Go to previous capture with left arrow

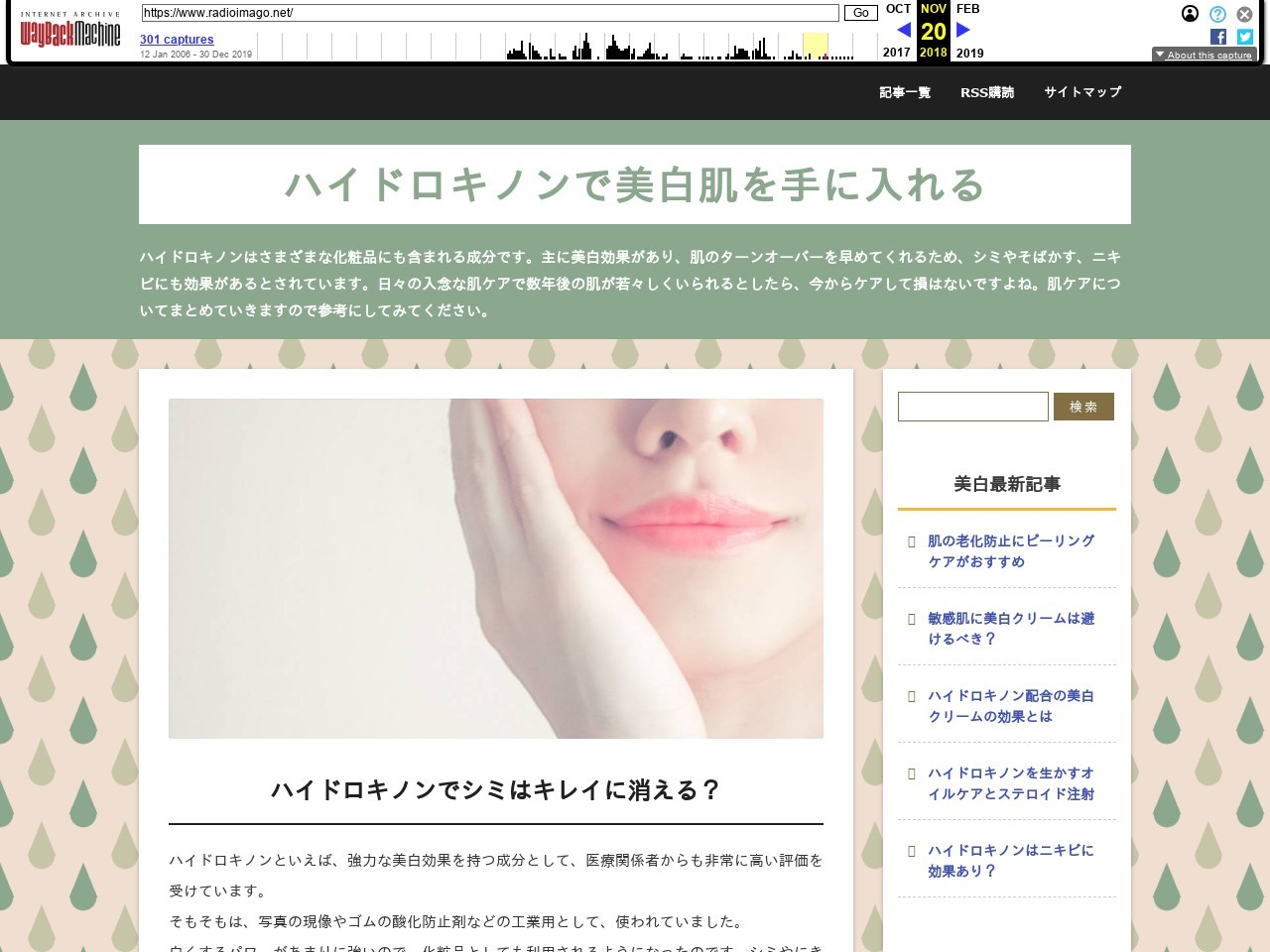tap(904, 31)
